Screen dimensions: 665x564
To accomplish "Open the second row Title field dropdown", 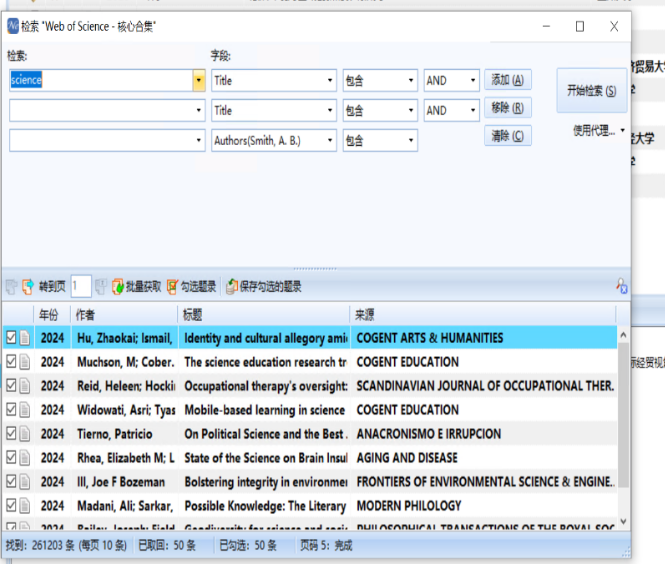I will coord(330,111).
